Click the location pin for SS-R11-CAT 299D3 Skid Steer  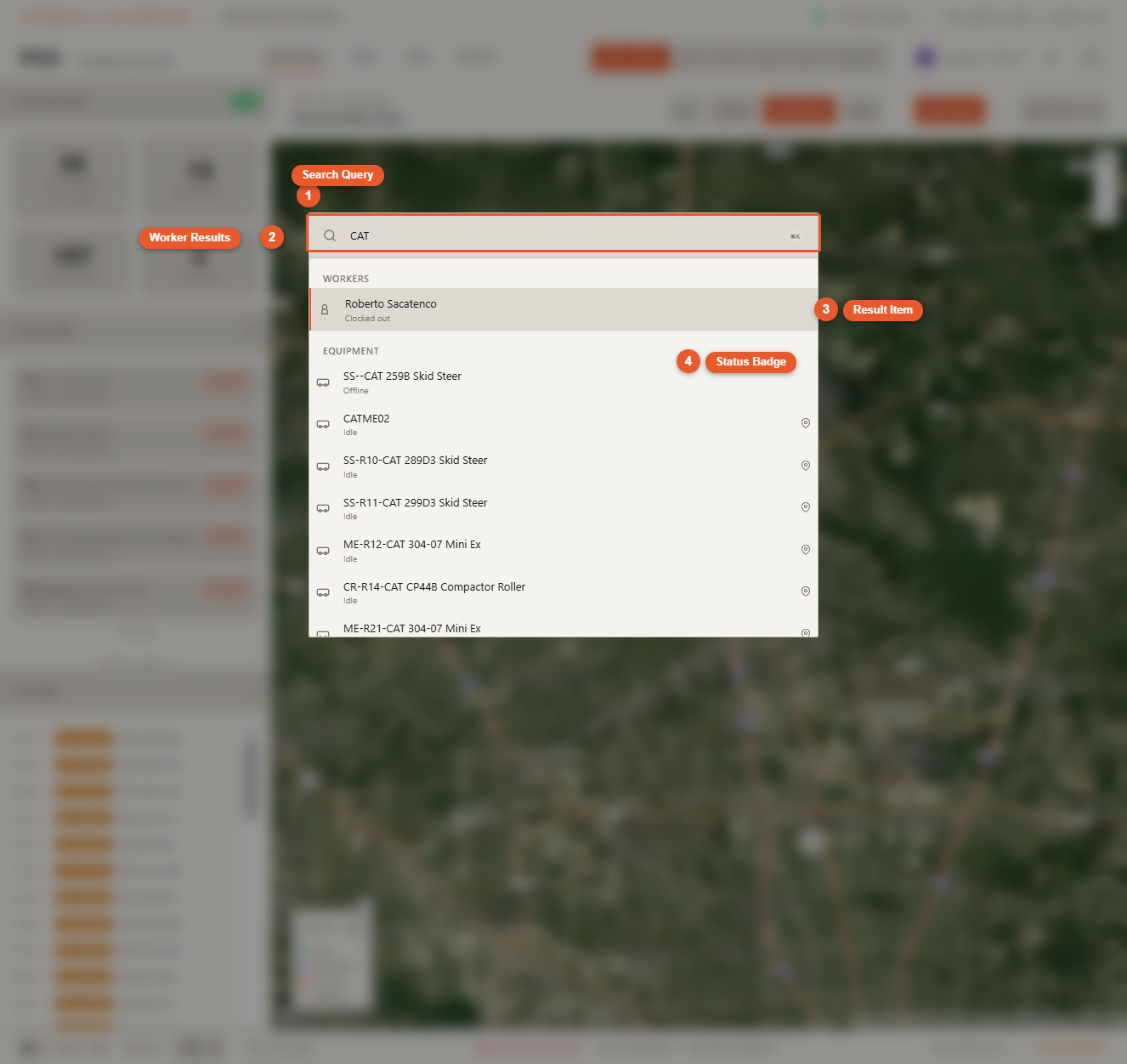pos(806,507)
